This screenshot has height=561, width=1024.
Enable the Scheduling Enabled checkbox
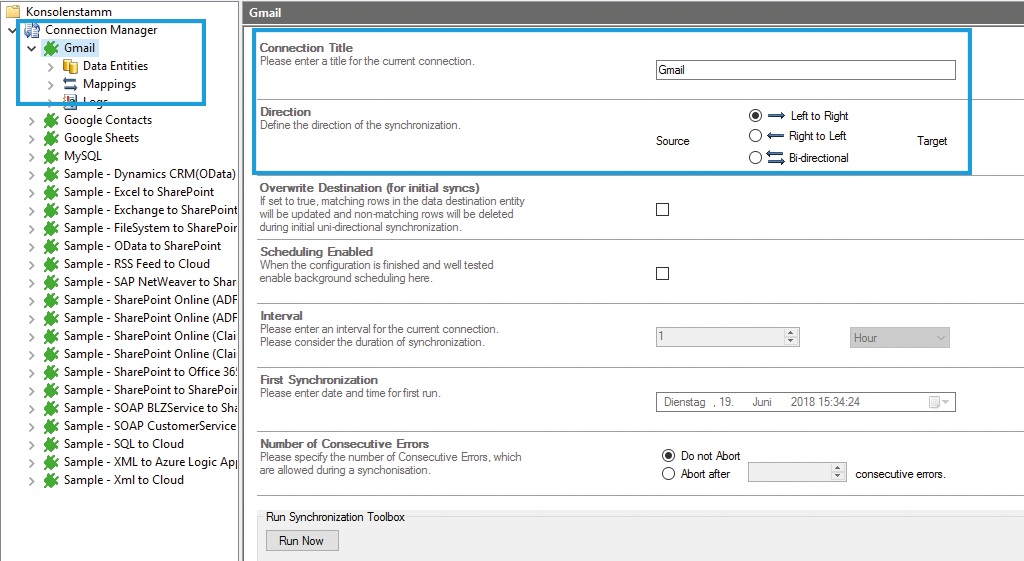click(662, 274)
